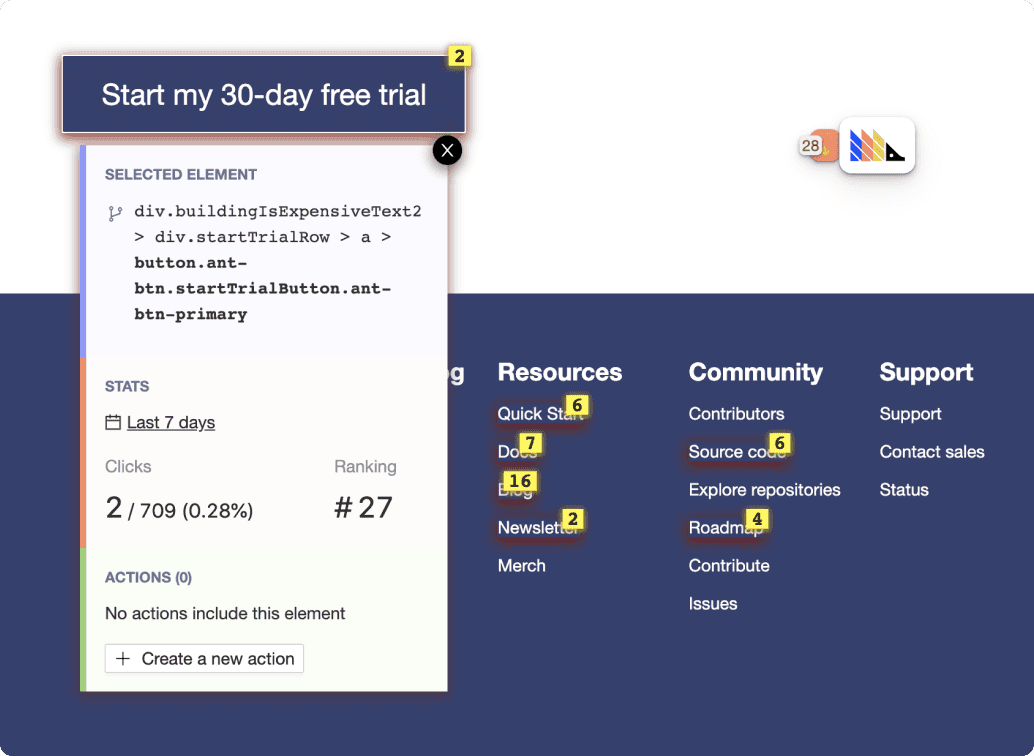1034x756 pixels.
Task: Click the orange 28 badge icon
Action: pyautogui.click(x=813, y=146)
